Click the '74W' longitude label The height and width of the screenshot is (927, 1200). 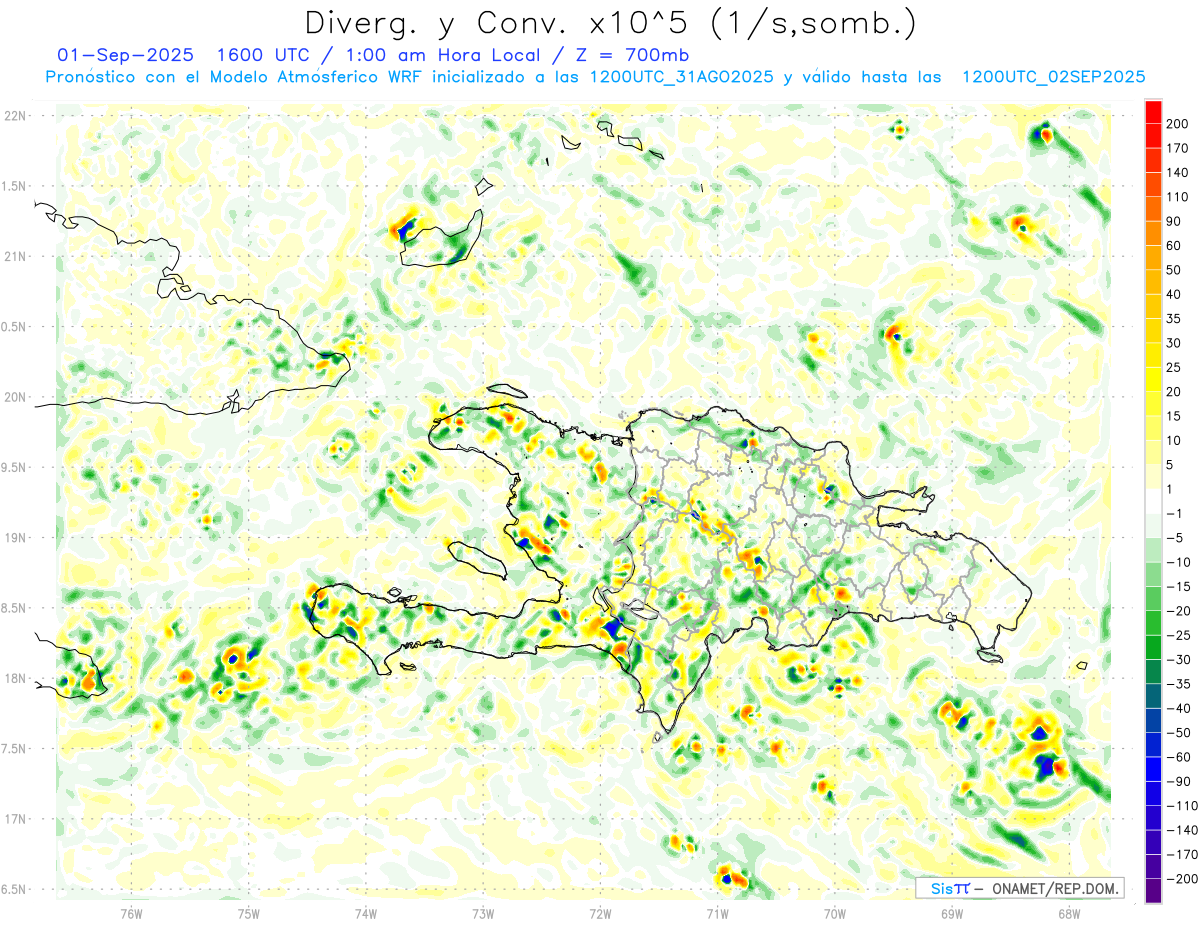coord(366,914)
